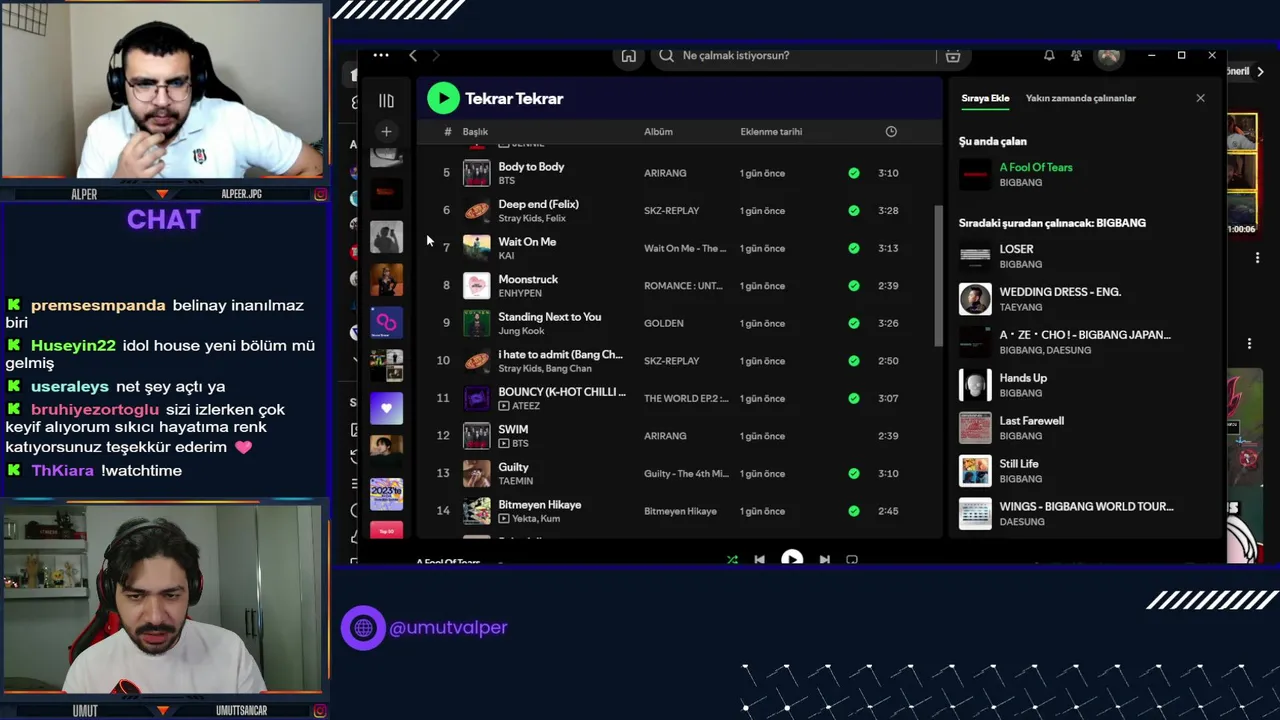Click the Moonstruck album cover thumbnail
Screen dimensions: 1280x720
click(477, 286)
